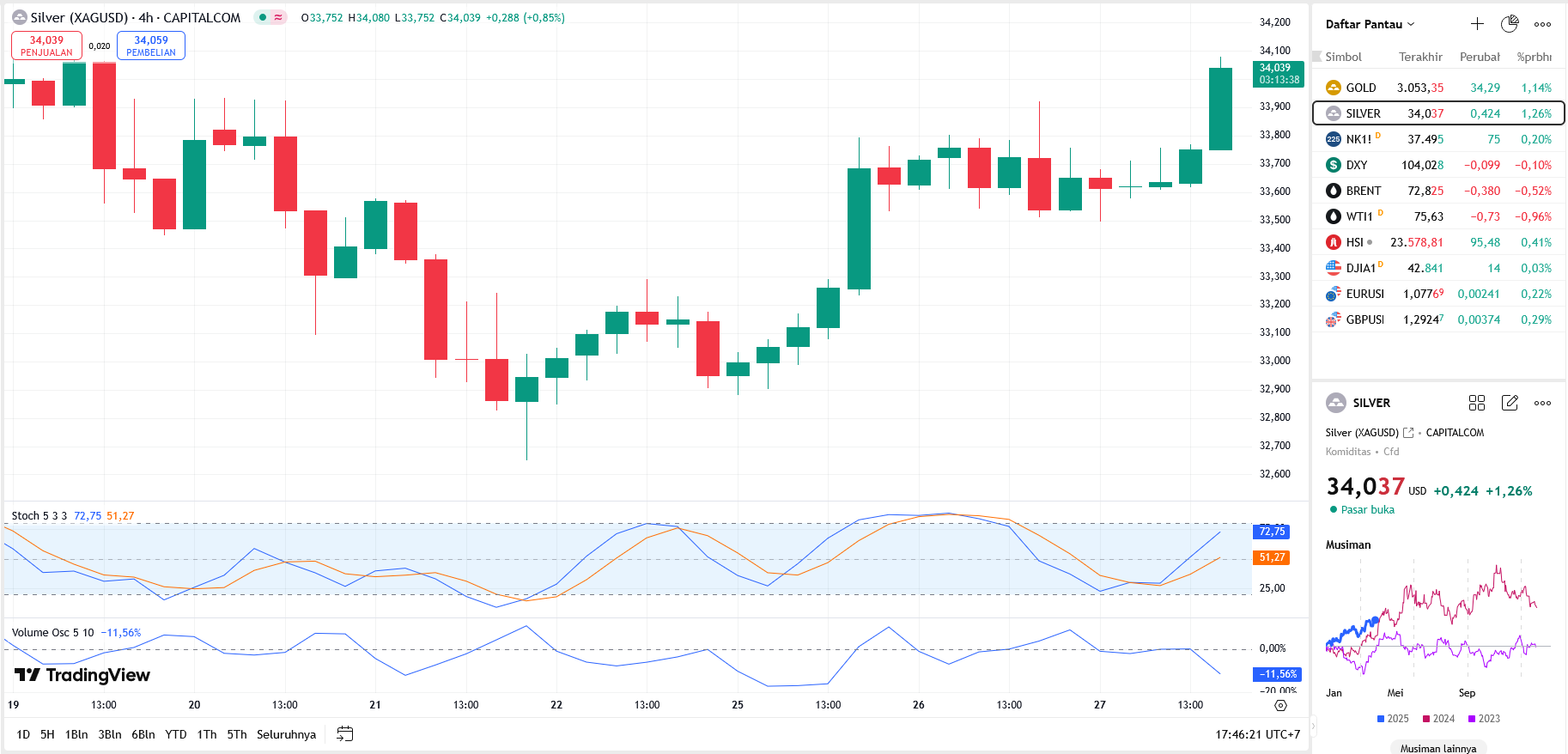Toggle the 2023 seasonal legend series

(1485, 719)
